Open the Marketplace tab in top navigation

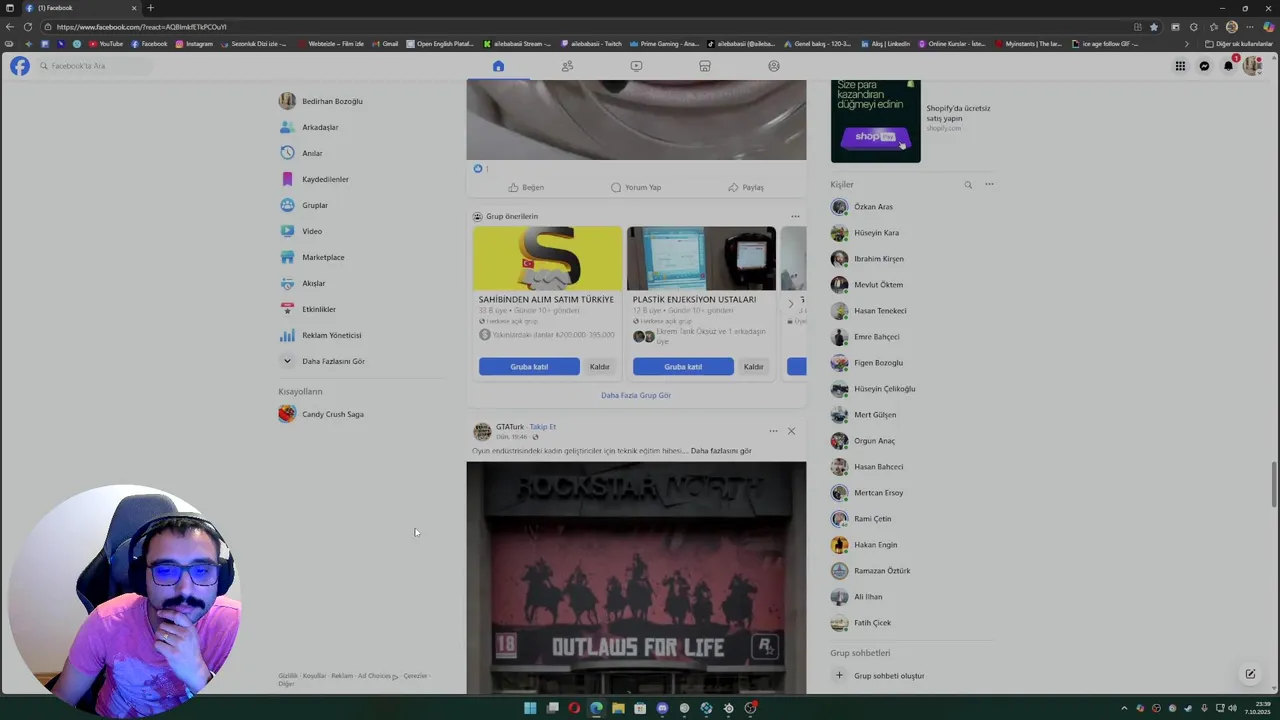point(705,66)
